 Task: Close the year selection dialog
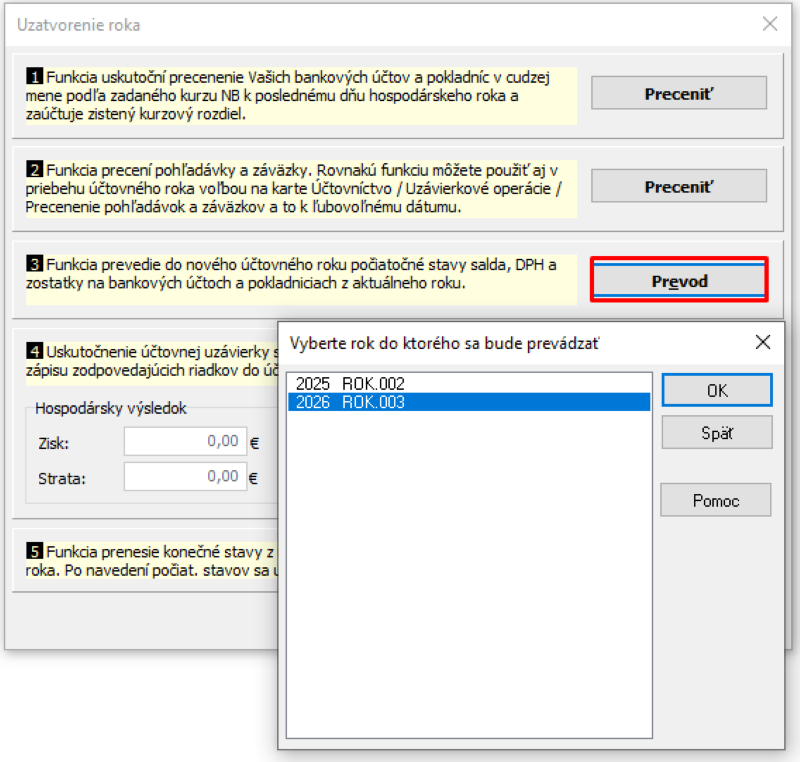click(763, 342)
